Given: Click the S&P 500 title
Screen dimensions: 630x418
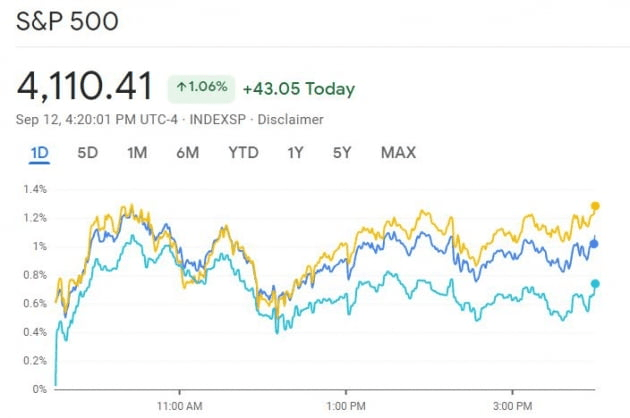Looking at the screenshot, I should (x=66, y=20).
